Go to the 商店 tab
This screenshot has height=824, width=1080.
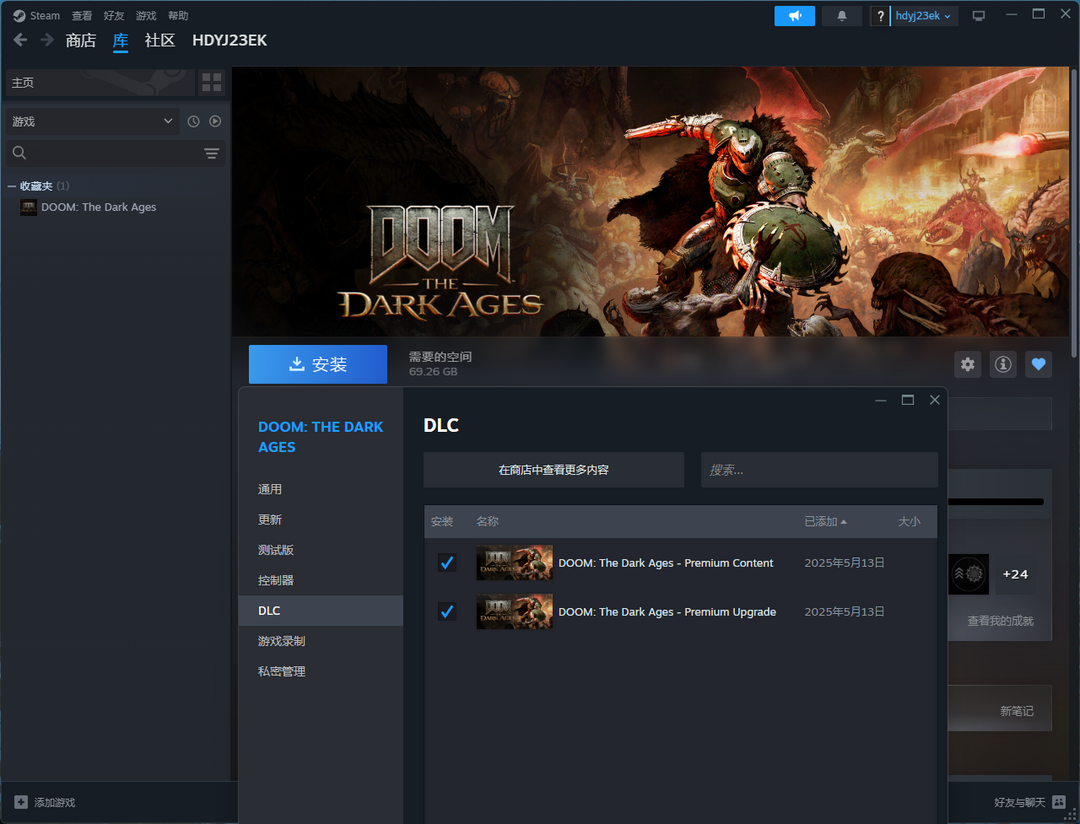(x=81, y=41)
